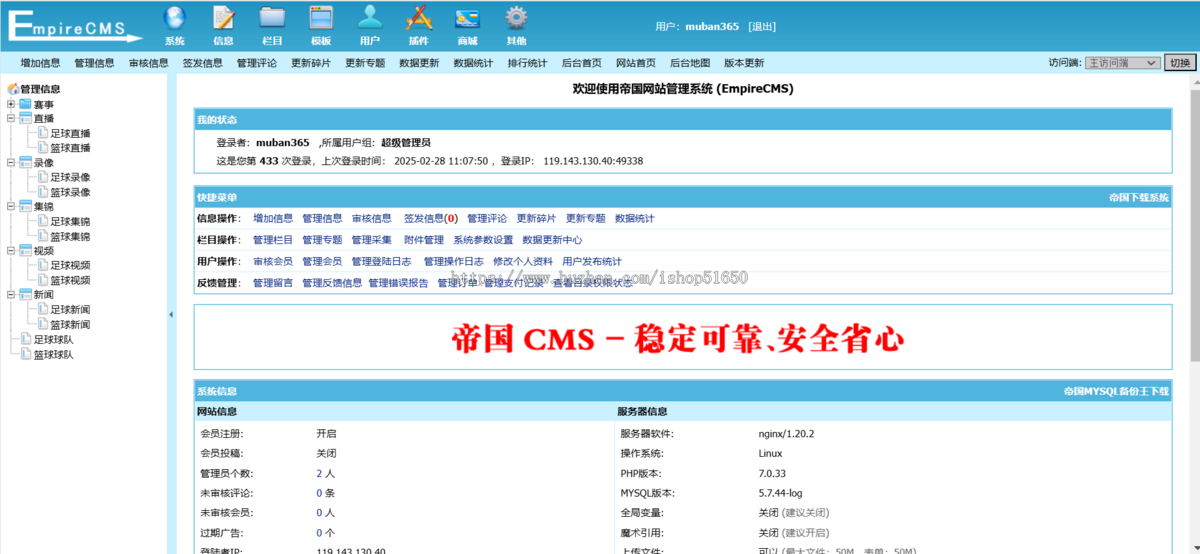Click 管理登陆日志 link
The image size is (1200, 554).
pyautogui.click(x=381, y=261)
